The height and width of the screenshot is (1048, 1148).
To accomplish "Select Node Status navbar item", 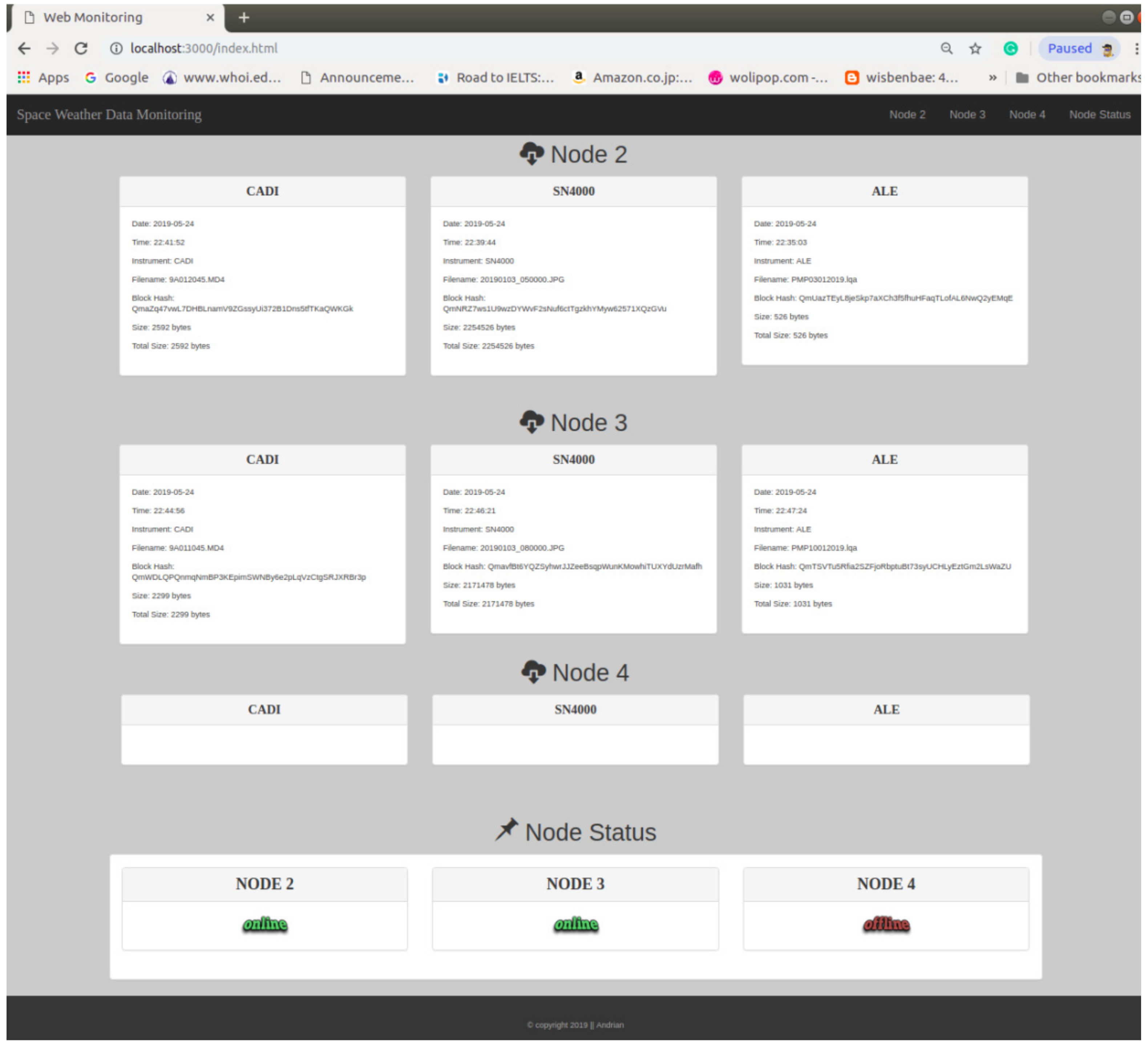I will point(1100,114).
